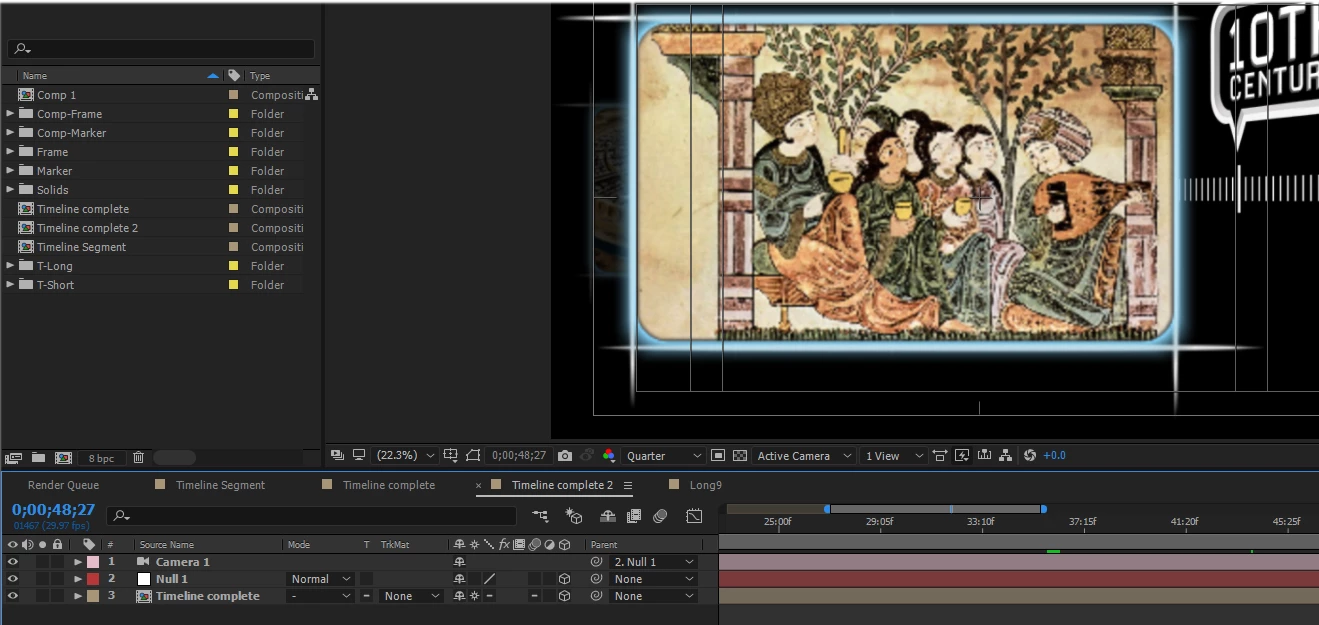Switch to the Timeline complete tab
Viewport: 1319px width, 625px height.
click(x=389, y=485)
